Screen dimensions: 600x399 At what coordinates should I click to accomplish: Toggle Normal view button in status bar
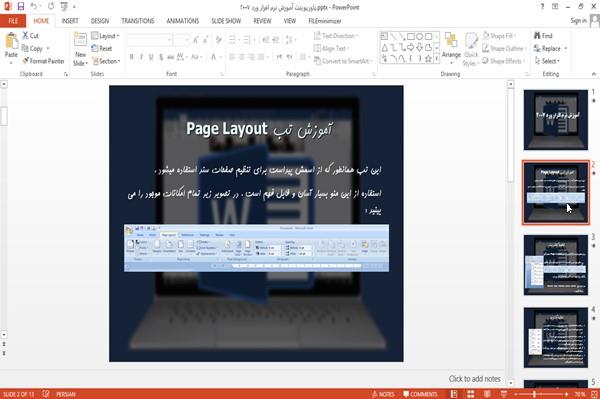pyautogui.click(x=454, y=394)
